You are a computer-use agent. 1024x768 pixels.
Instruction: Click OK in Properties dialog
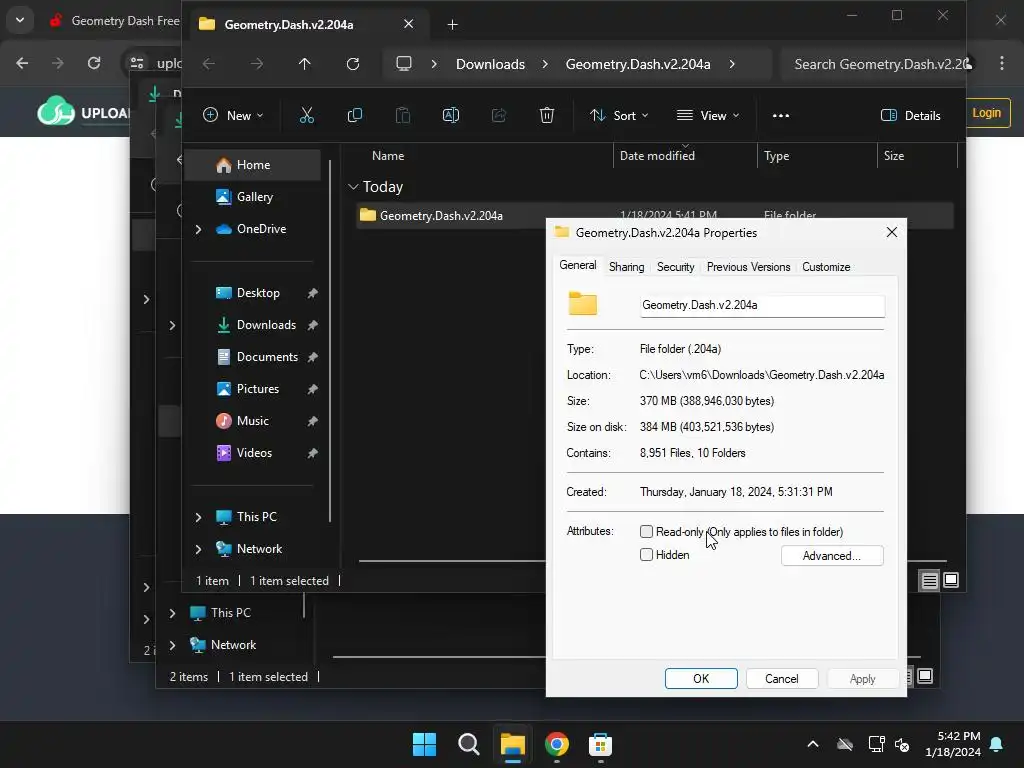click(x=701, y=679)
